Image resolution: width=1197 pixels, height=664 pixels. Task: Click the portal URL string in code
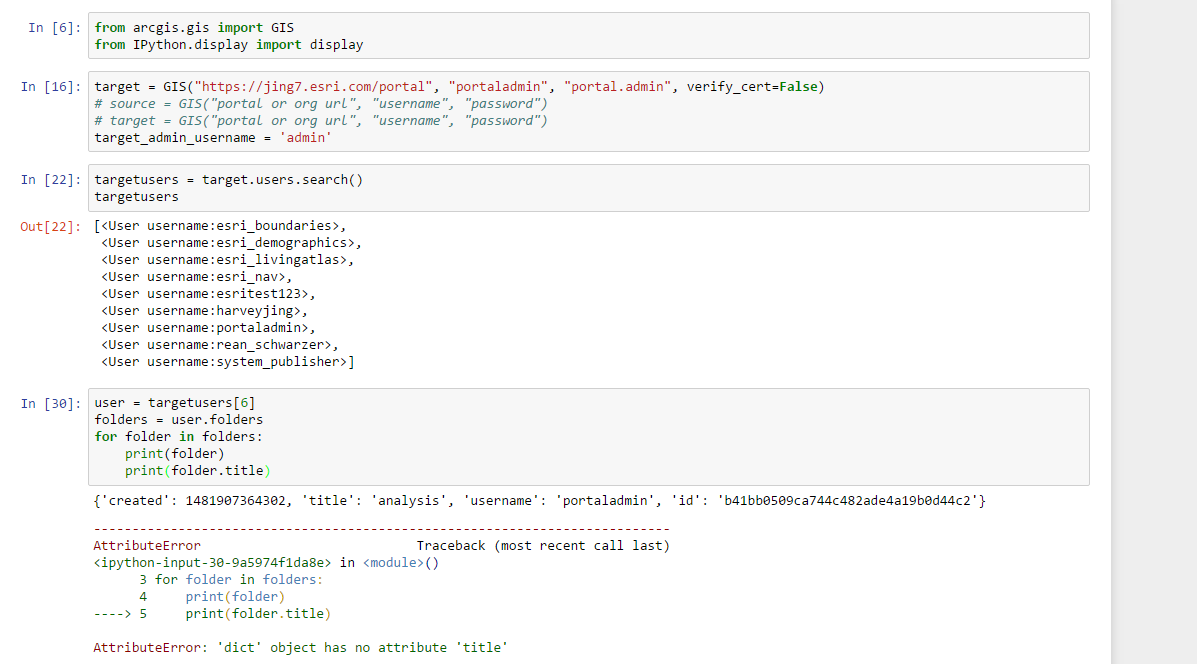(314, 87)
